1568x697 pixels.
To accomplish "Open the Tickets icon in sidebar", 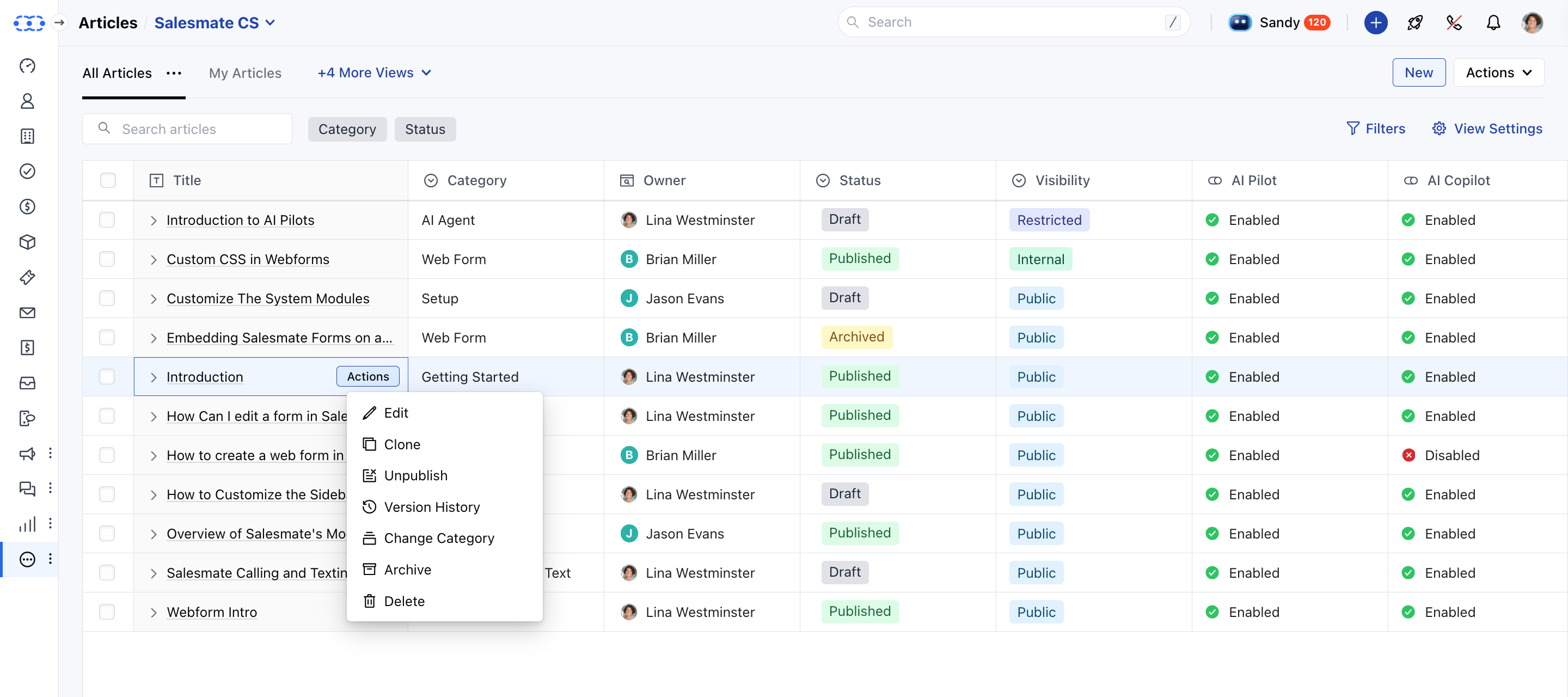I will [27, 278].
